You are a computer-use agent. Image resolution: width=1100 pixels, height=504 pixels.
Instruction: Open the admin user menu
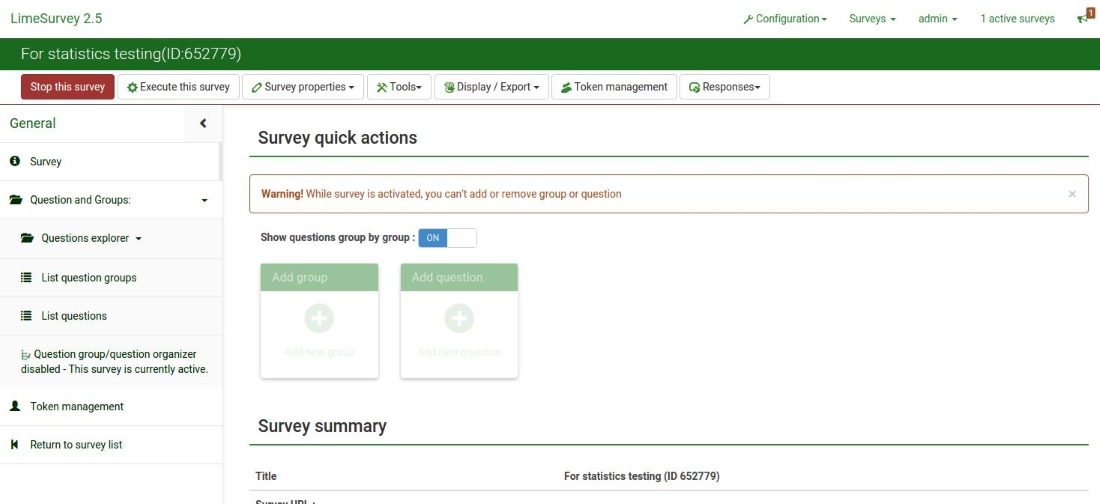pos(937,19)
